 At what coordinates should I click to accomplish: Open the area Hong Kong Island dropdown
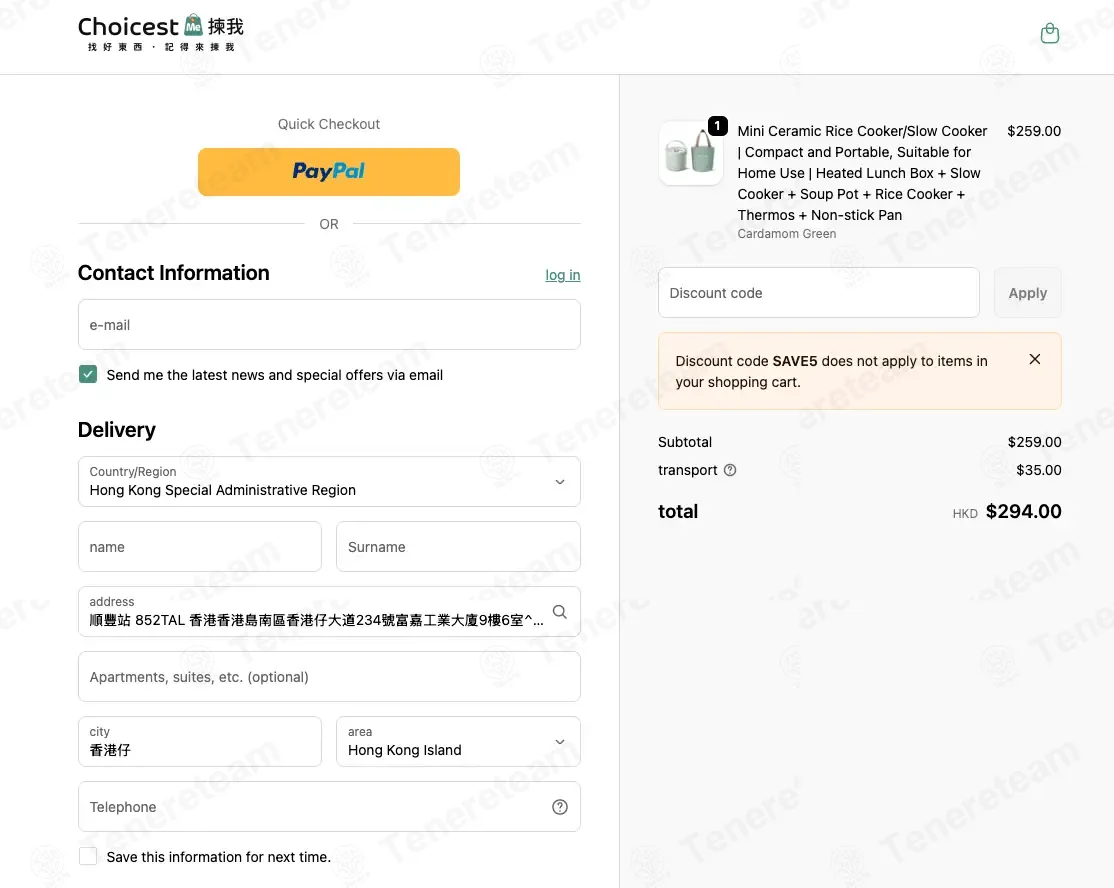pos(458,742)
